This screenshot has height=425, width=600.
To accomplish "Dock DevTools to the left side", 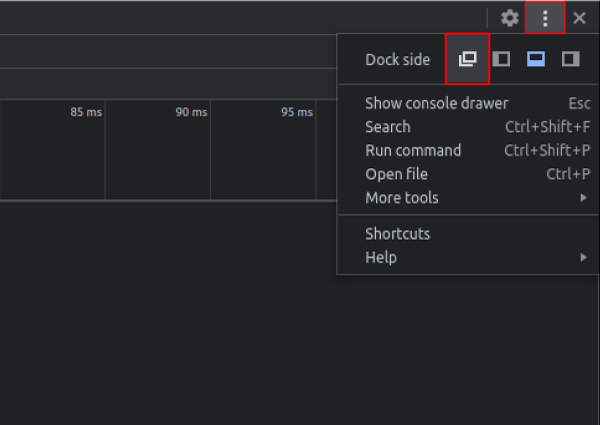I will click(x=501, y=59).
